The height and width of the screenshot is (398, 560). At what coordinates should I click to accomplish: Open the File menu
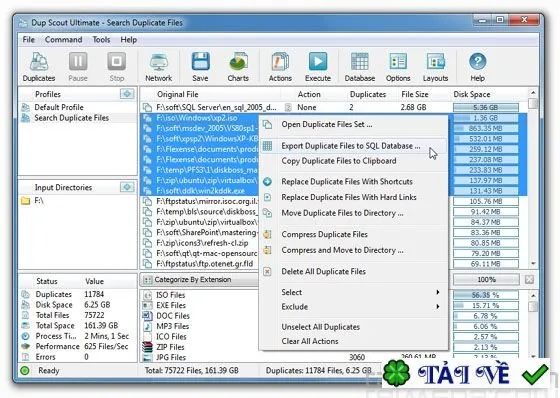point(29,40)
